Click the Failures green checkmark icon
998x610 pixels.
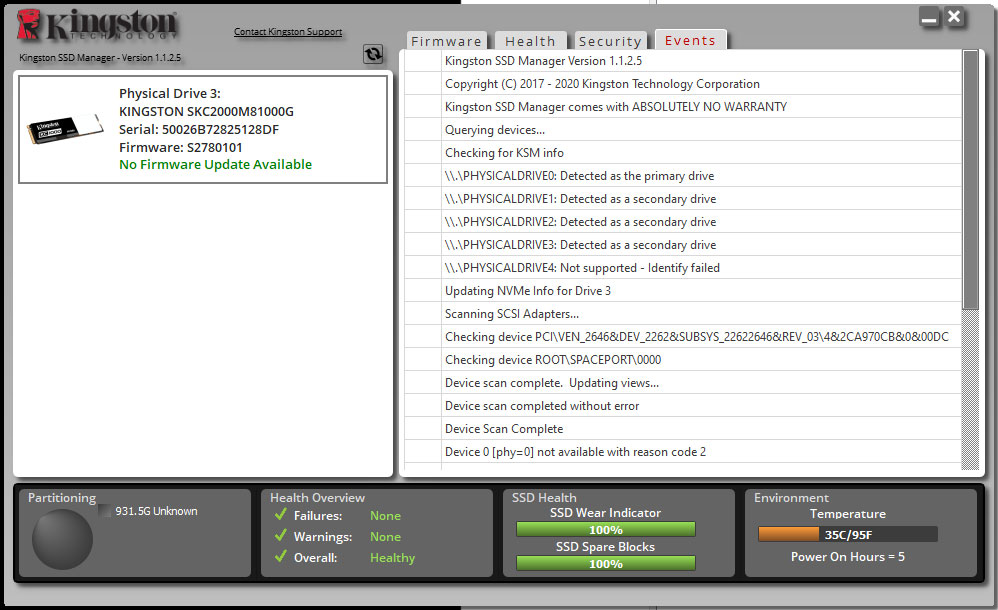tap(281, 514)
